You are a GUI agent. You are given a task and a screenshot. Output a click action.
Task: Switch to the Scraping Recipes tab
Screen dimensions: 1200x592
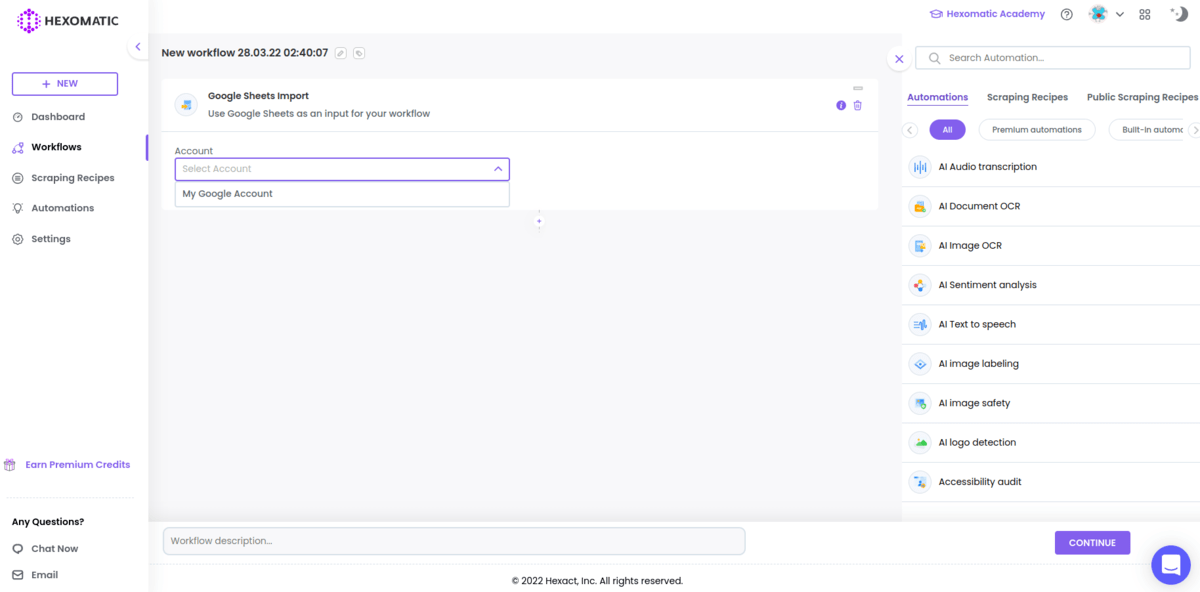1027,96
